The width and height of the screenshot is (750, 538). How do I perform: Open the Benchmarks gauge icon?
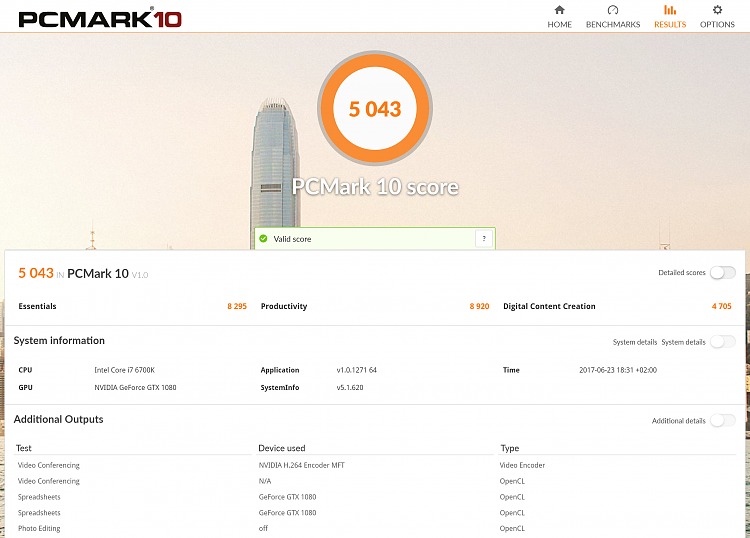[x=613, y=10]
